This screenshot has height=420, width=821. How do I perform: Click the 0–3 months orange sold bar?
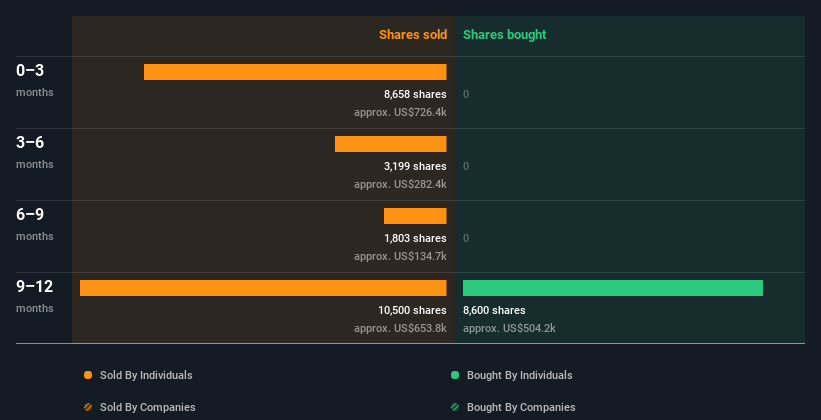click(295, 72)
